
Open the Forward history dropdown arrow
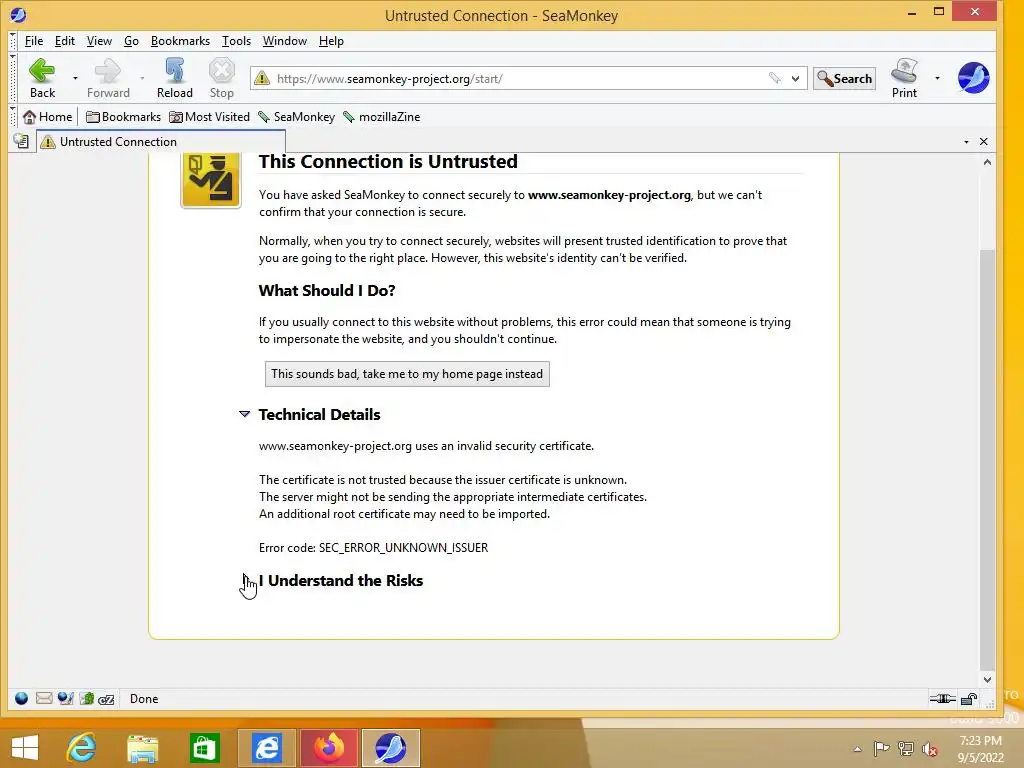[142, 78]
